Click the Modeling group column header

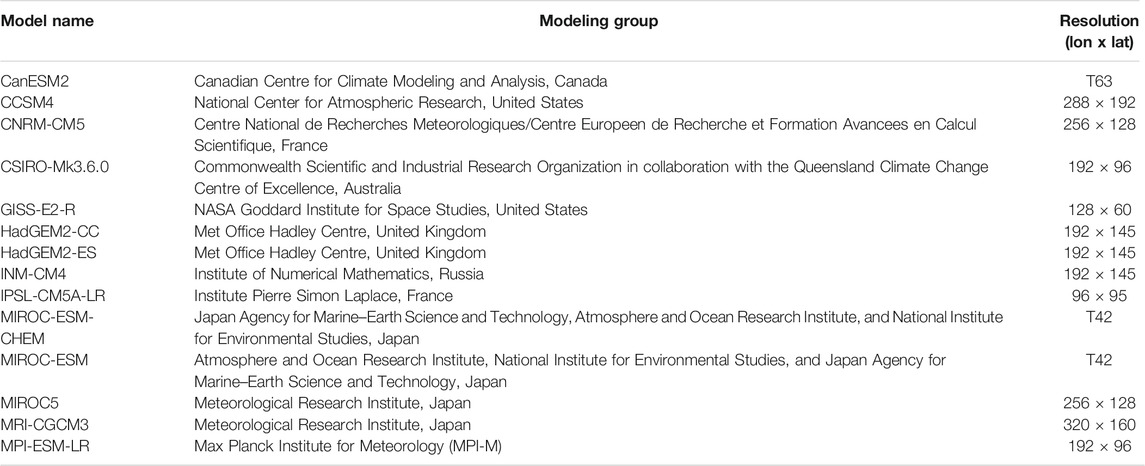[598, 21]
